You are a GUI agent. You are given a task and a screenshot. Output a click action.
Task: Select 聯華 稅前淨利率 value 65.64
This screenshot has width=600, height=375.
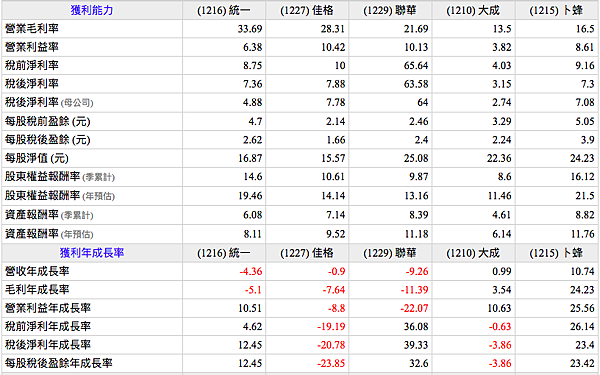pos(416,65)
